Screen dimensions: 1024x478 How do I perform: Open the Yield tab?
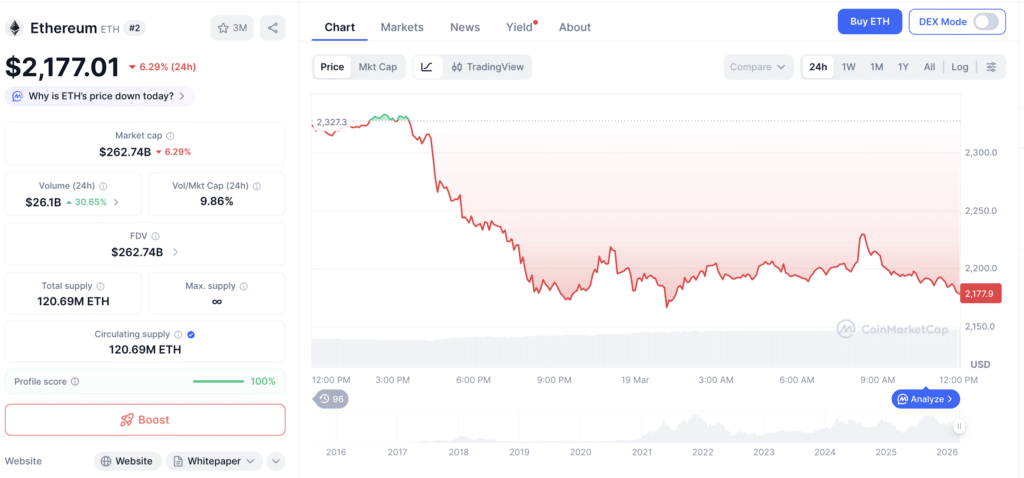pos(519,27)
